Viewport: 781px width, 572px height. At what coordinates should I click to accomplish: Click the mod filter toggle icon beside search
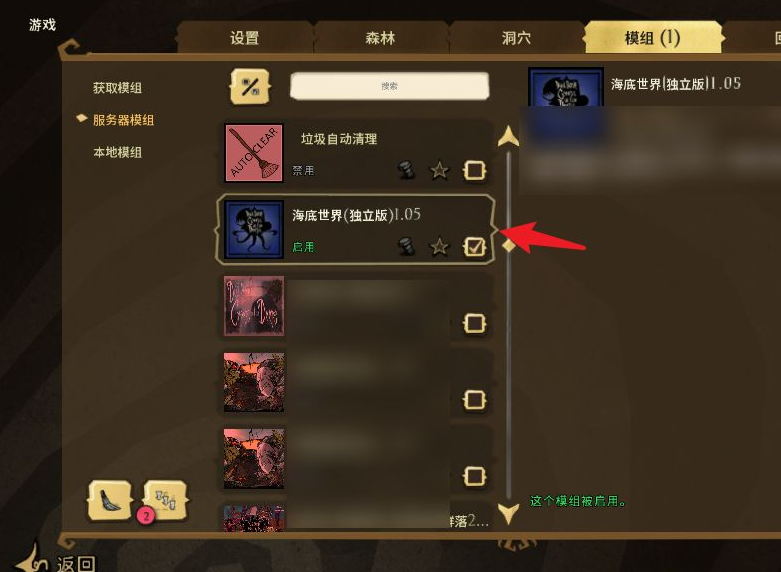250,87
